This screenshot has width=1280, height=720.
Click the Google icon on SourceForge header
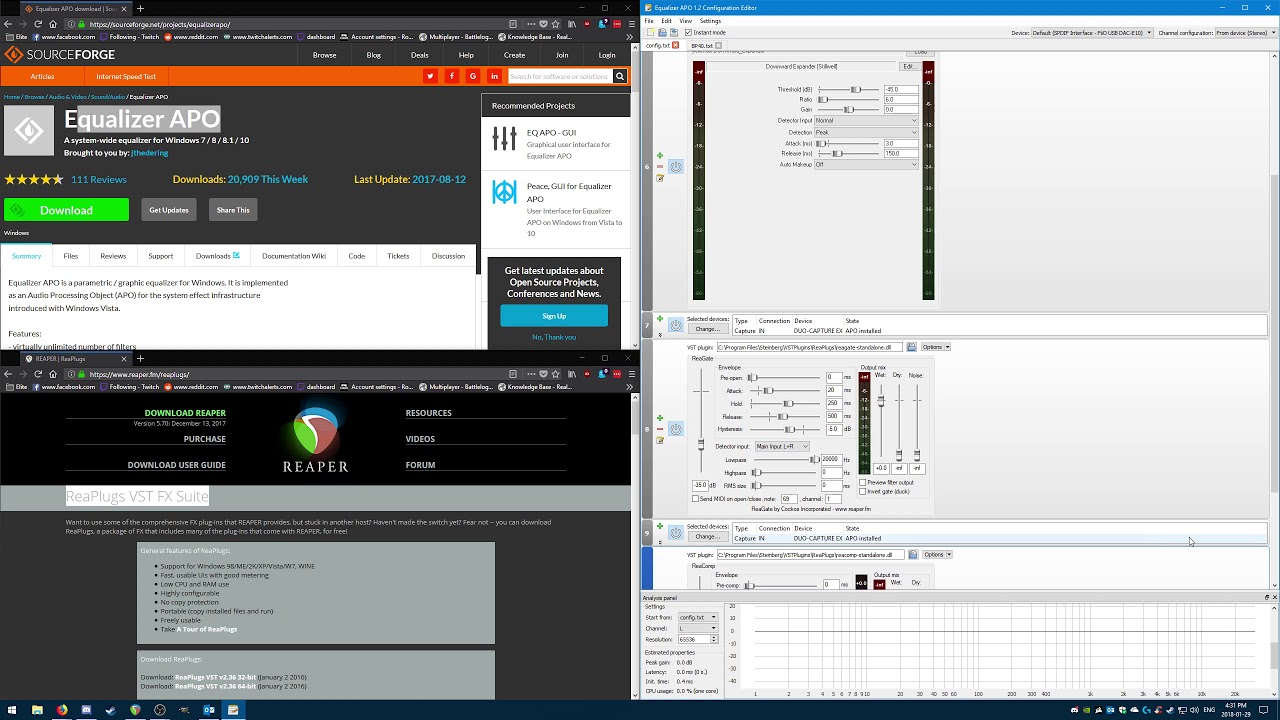coord(473,76)
